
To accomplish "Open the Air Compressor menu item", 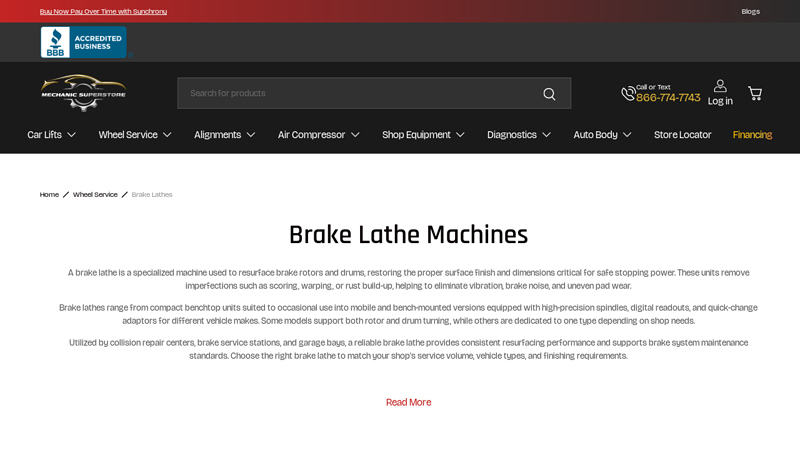I will (311, 135).
